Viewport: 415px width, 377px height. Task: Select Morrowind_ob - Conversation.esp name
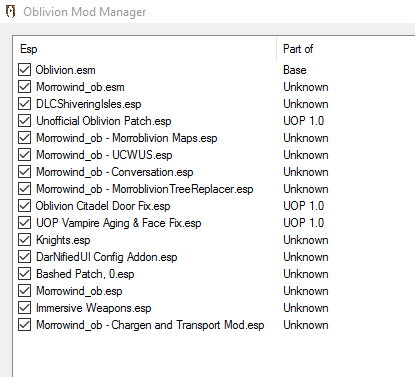[x=115, y=172]
